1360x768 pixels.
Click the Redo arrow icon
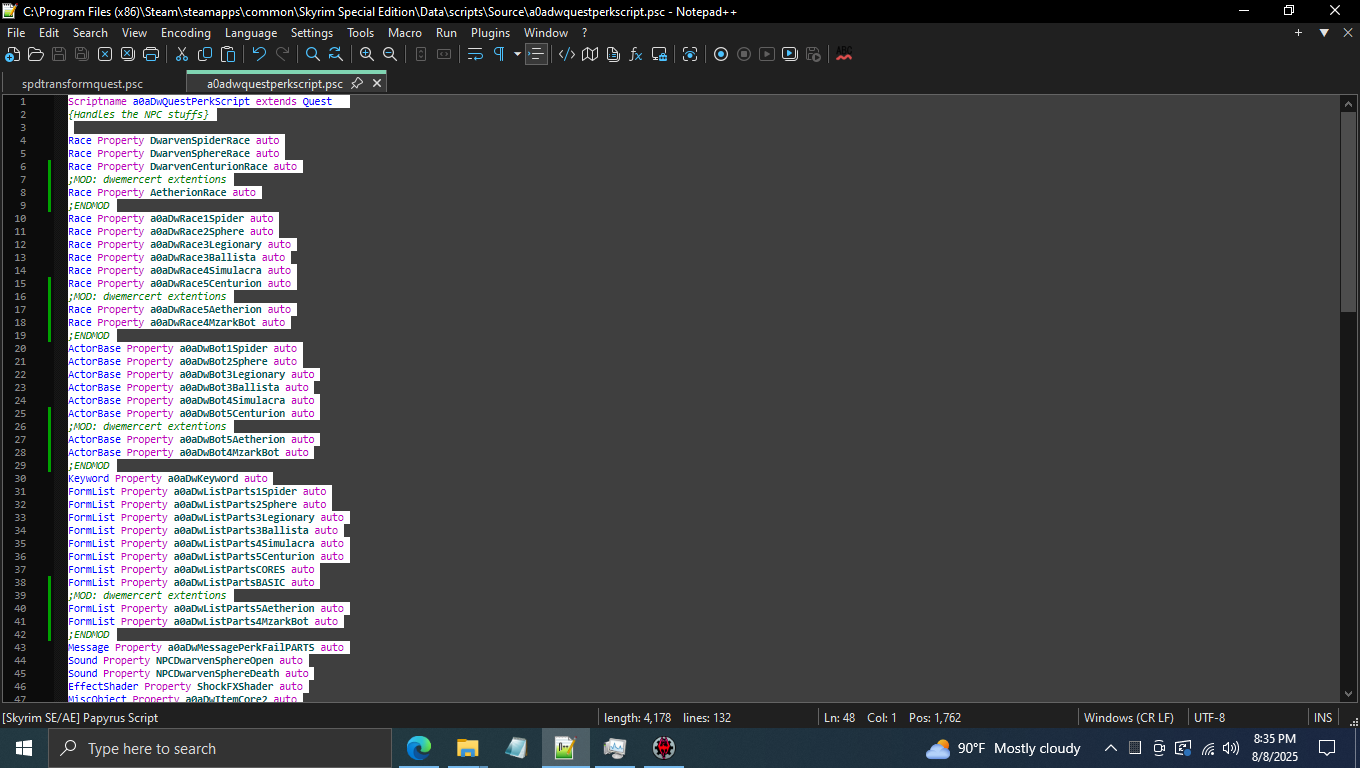click(x=282, y=54)
